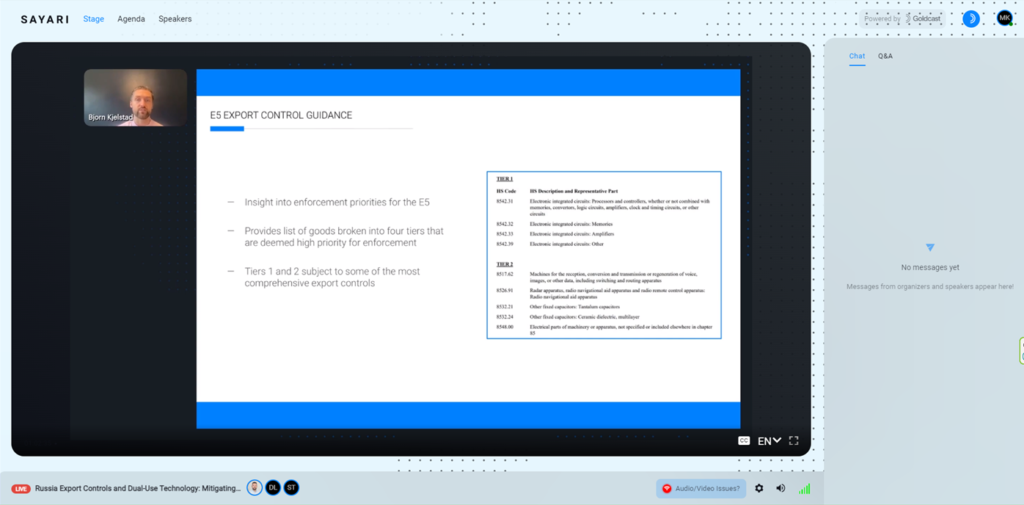Click the Russia Export Controls session title
This screenshot has width=1024, height=505.
click(x=138, y=489)
